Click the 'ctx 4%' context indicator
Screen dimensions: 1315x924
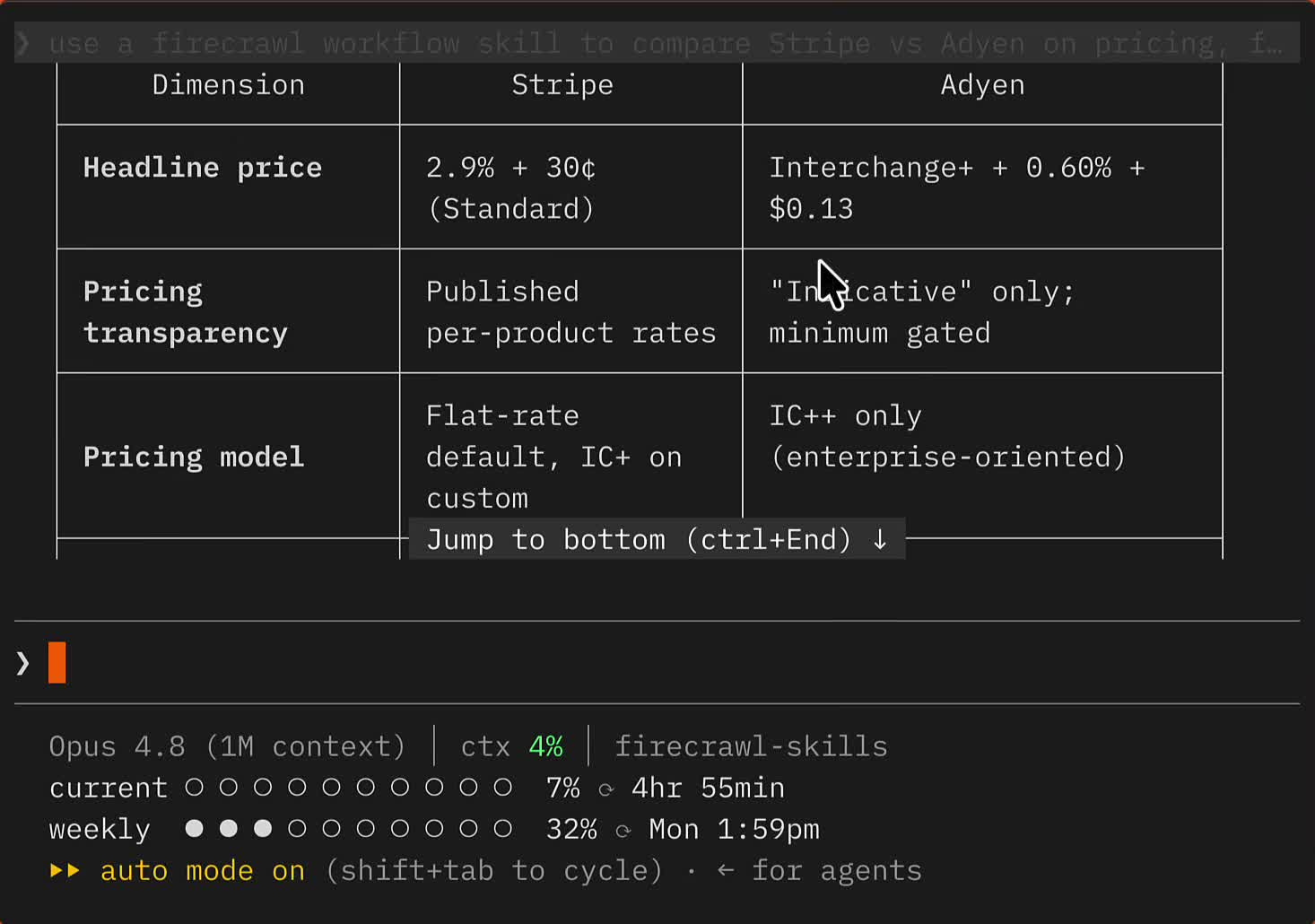pos(511,747)
